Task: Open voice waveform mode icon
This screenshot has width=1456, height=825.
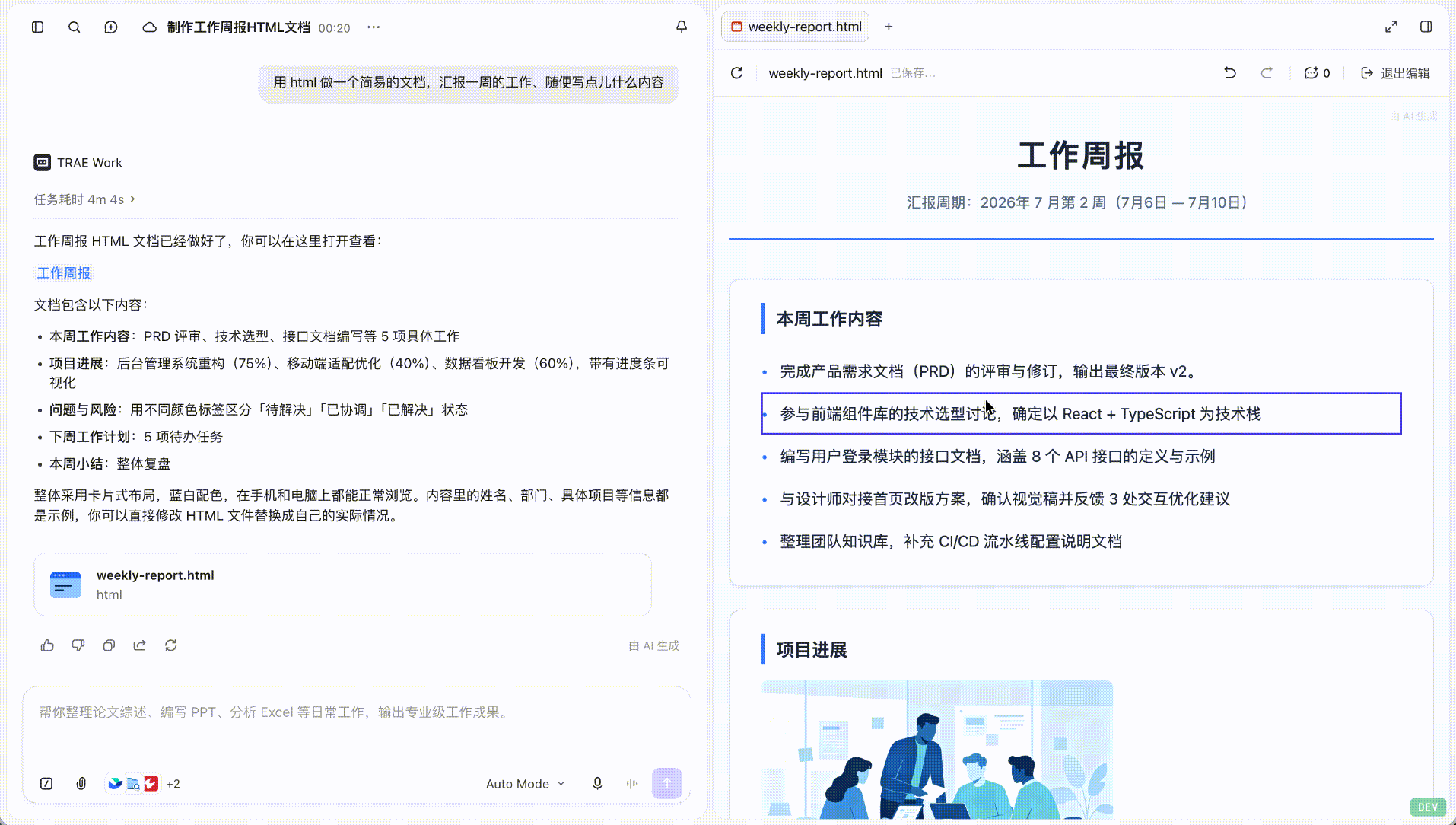Action: (632, 784)
